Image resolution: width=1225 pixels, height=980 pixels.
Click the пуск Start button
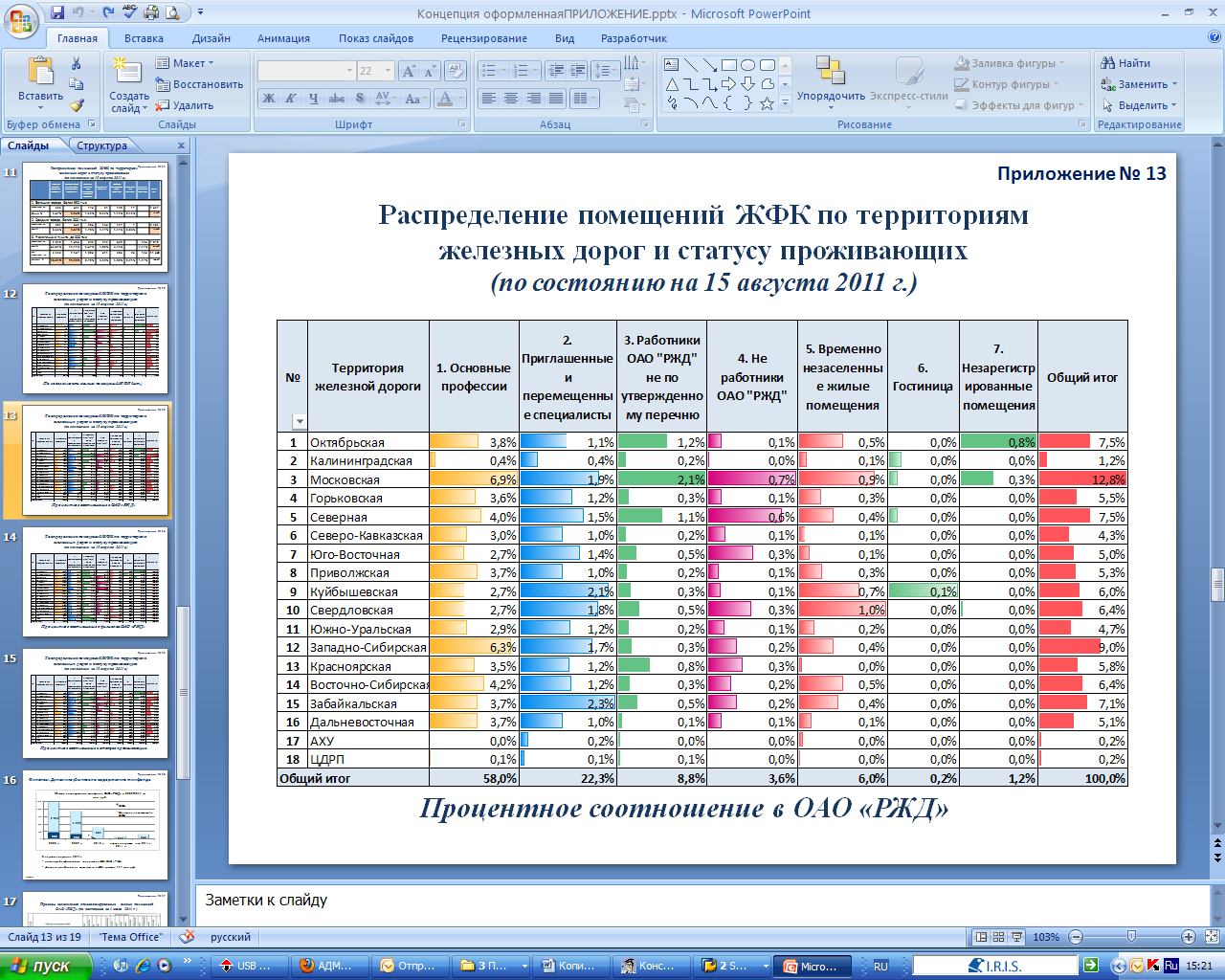pos(45,966)
